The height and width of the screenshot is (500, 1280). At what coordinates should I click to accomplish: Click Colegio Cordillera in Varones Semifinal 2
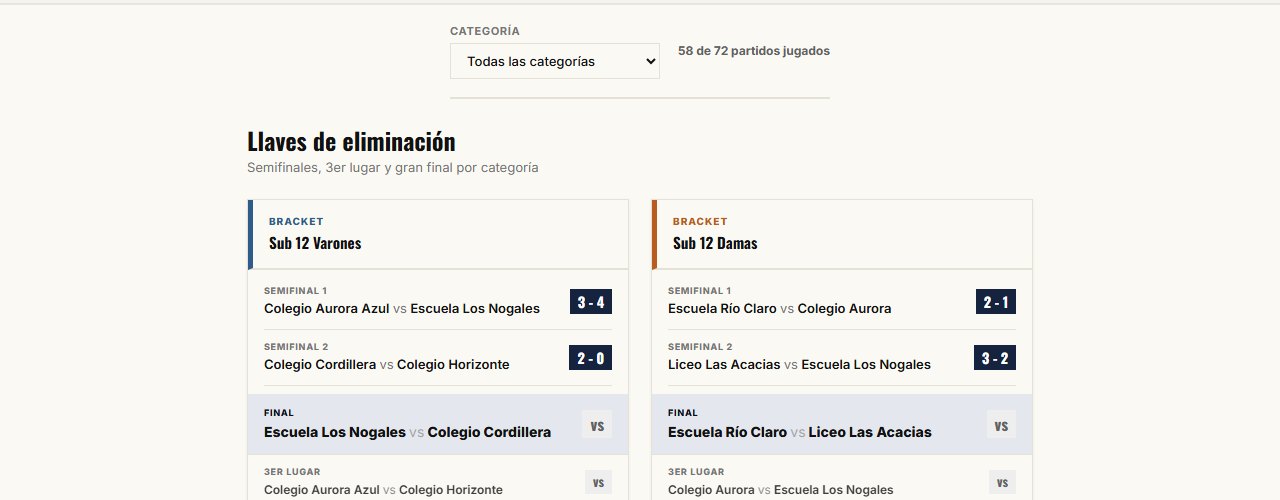[320, 364]
